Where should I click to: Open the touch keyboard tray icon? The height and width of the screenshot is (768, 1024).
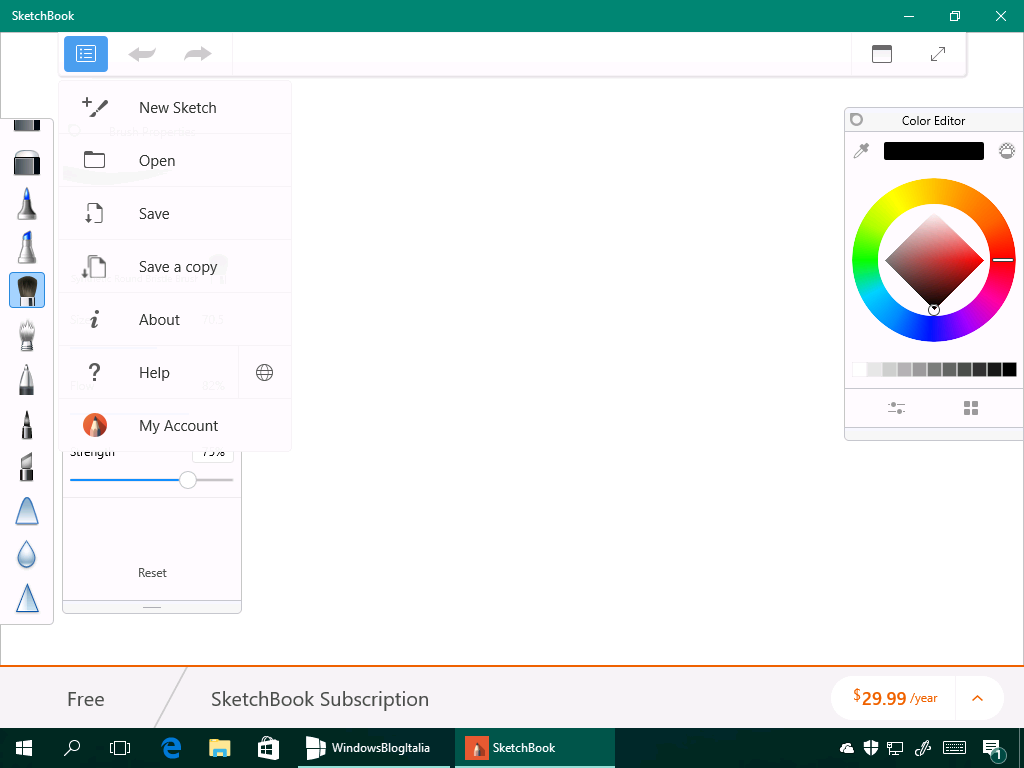[x=954, y=748]
